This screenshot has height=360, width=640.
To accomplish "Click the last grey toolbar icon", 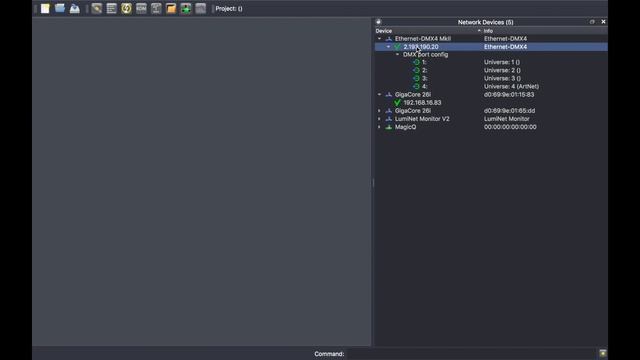I will tap(200, 9).
